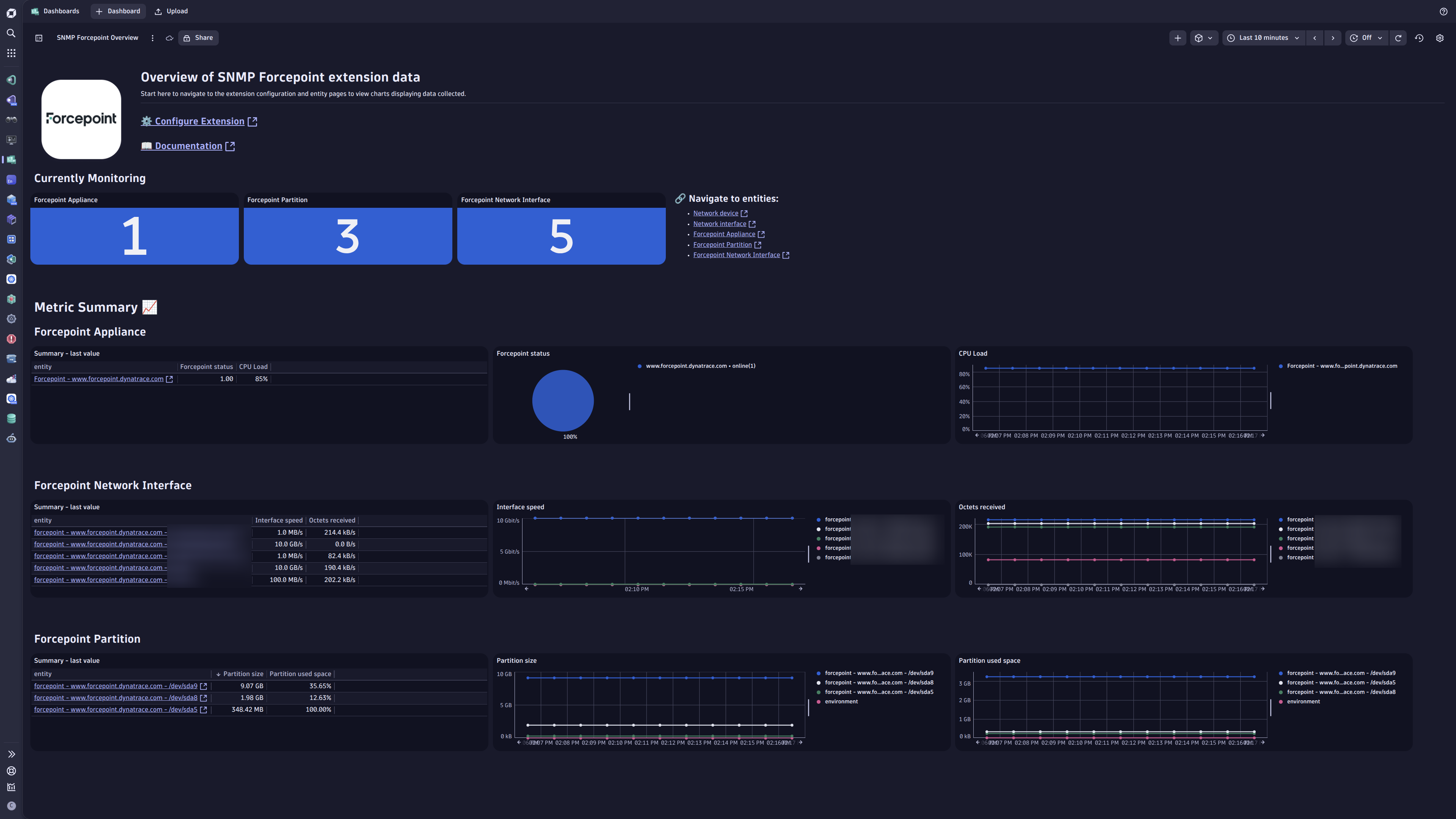Screen dimensions: 1456x819
Task: Toggle CPU Load legend series entry
Action: 1338,366
